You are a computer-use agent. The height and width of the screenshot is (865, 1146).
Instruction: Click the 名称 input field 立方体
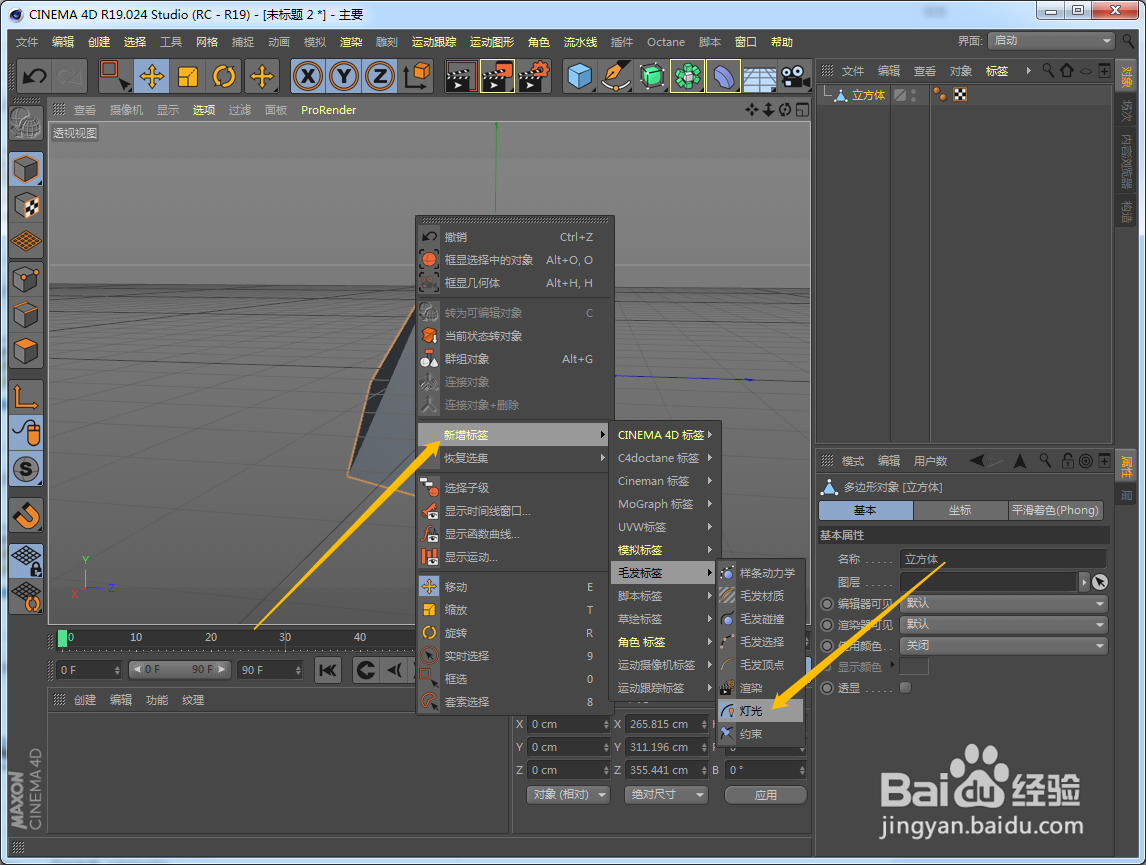coord(1002,559)
